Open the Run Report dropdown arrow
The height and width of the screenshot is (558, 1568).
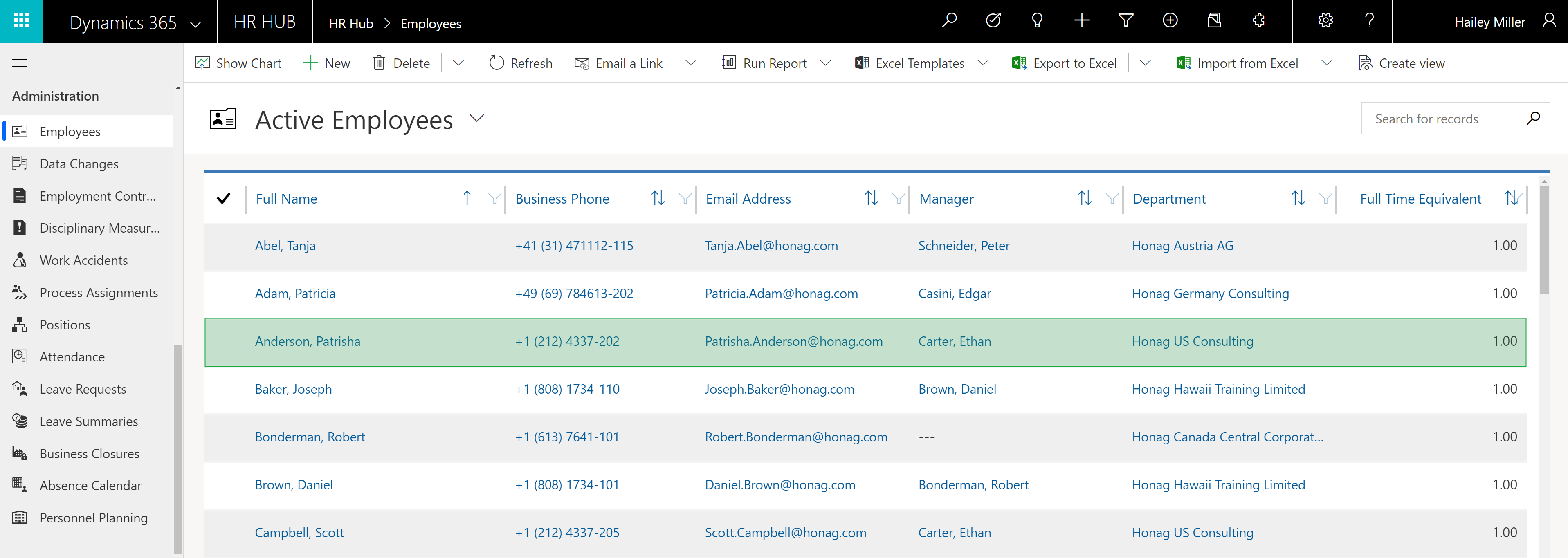(x=825, y=63)
